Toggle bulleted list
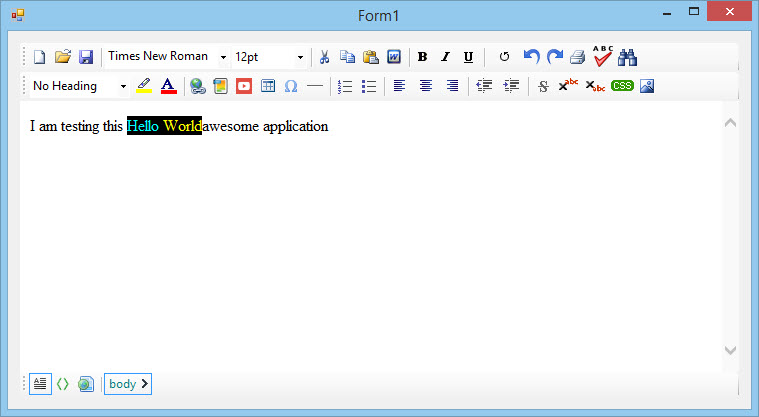Viewport: 759px width, 417px height. [x=369, y=86]
